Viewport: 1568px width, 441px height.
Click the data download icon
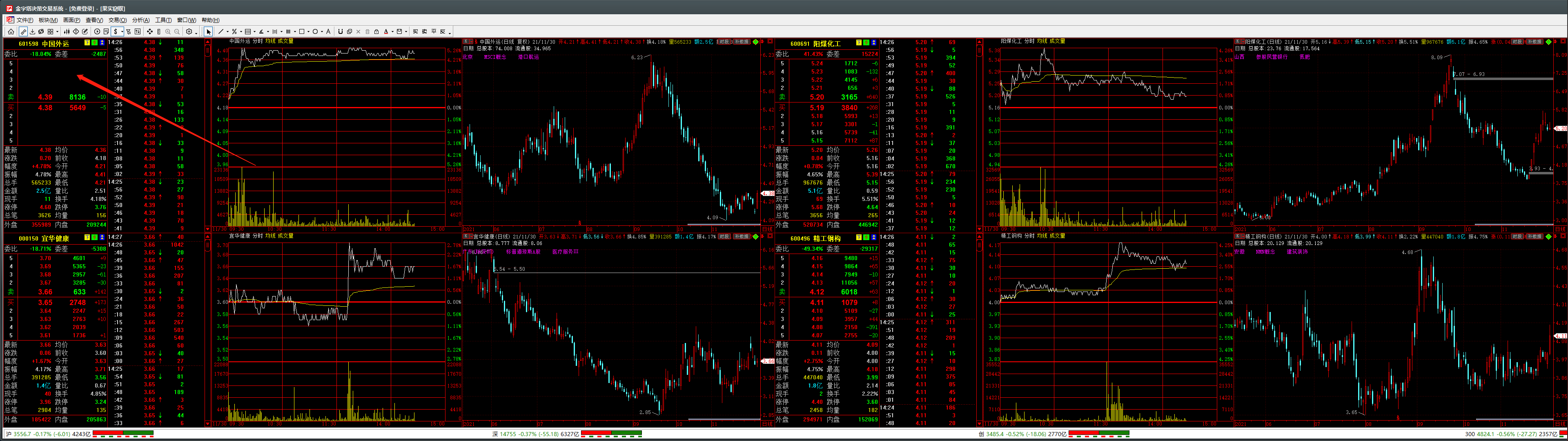(32, 32)
